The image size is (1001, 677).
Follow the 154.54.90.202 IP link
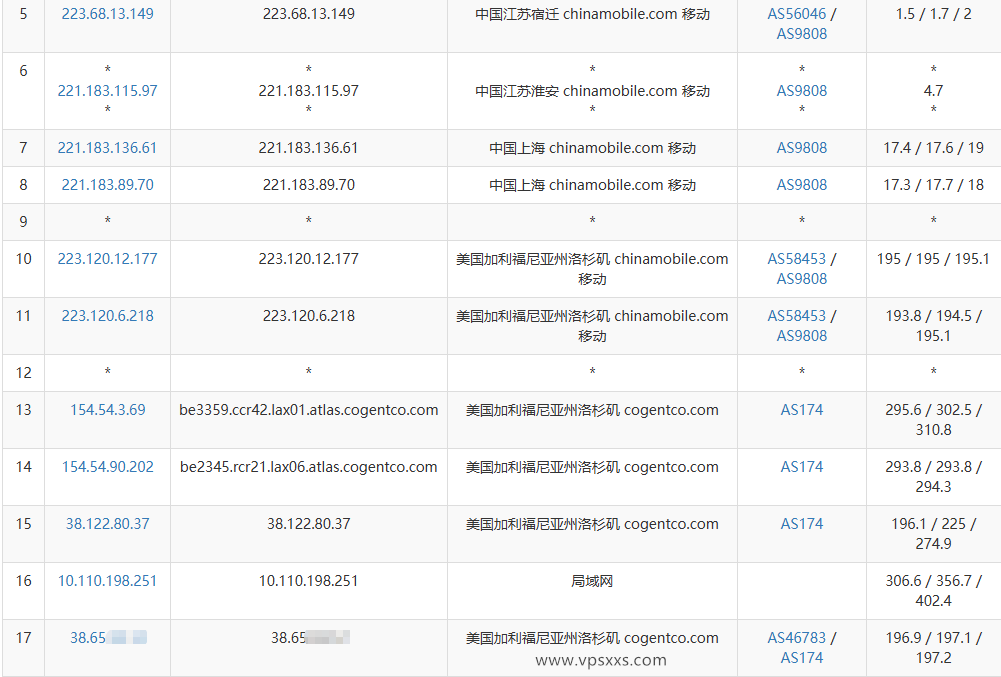tap(107, 466)
